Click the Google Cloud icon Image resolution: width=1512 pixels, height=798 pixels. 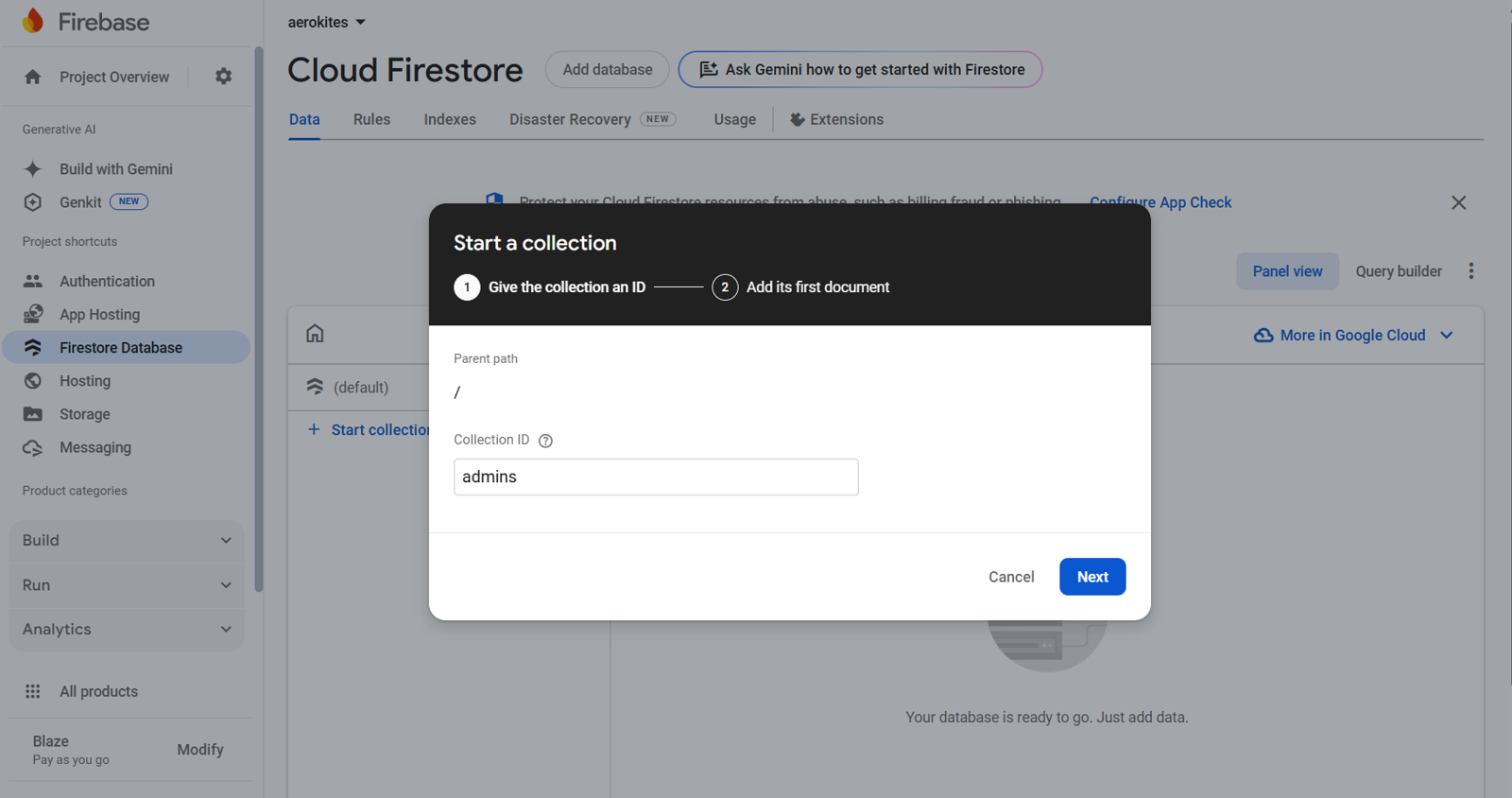coord(1263,335)
